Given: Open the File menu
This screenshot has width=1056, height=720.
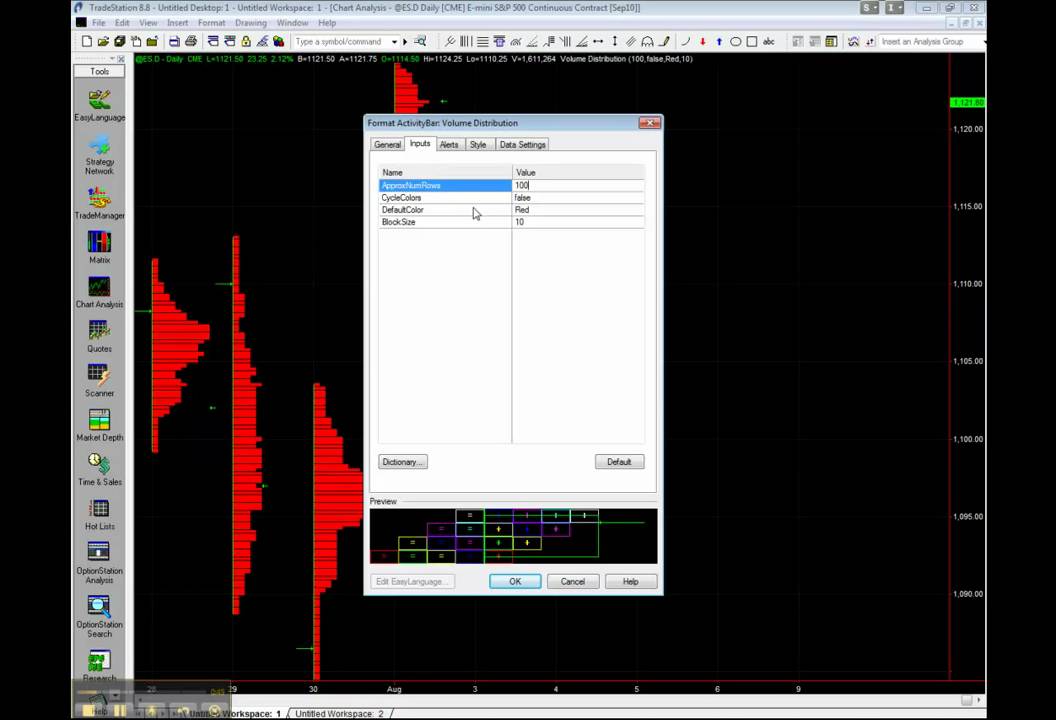Looking at the screenshot, I should click(x=98, y=23).
